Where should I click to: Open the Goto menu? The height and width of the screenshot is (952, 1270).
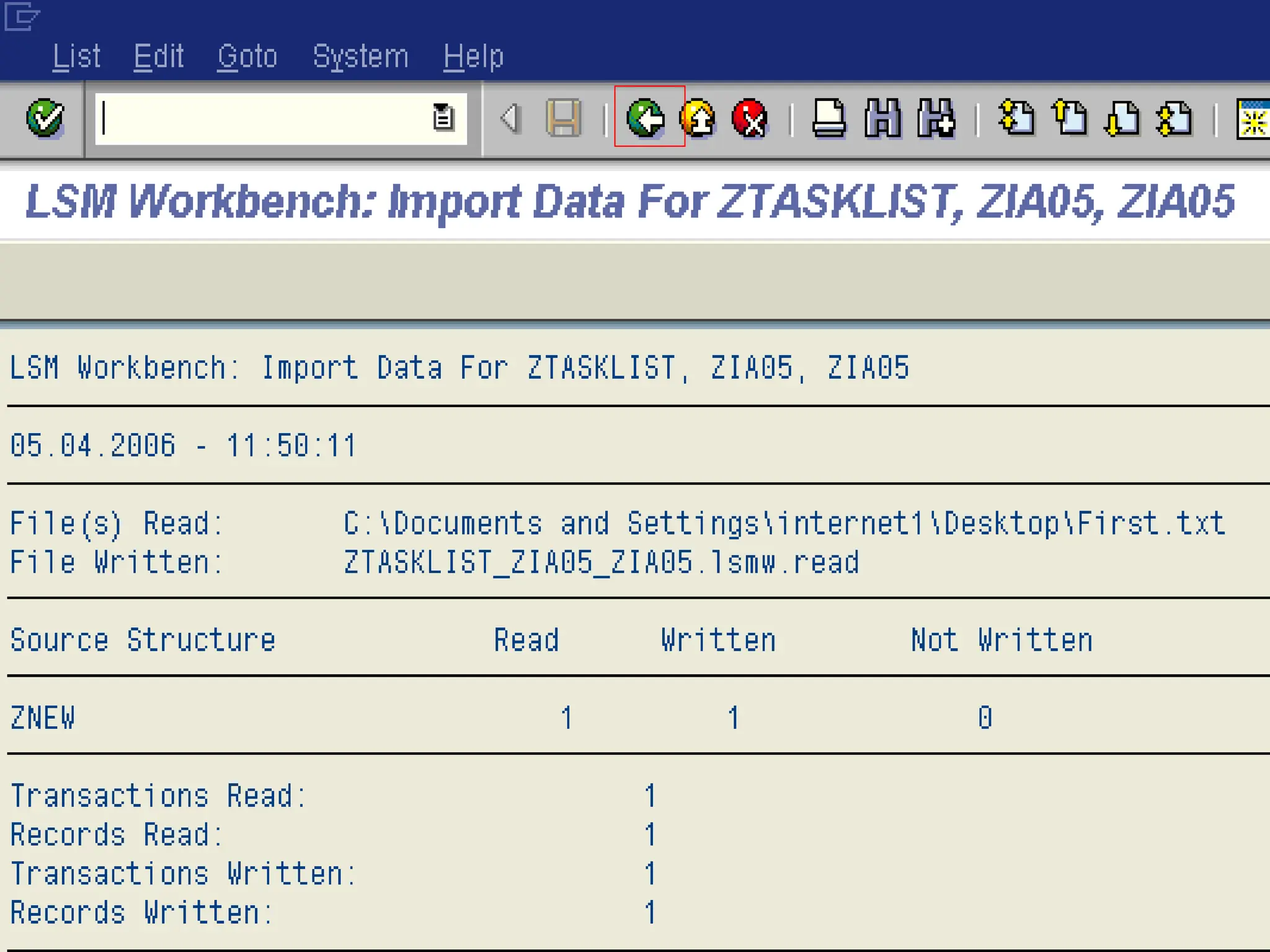coord(247,57)
